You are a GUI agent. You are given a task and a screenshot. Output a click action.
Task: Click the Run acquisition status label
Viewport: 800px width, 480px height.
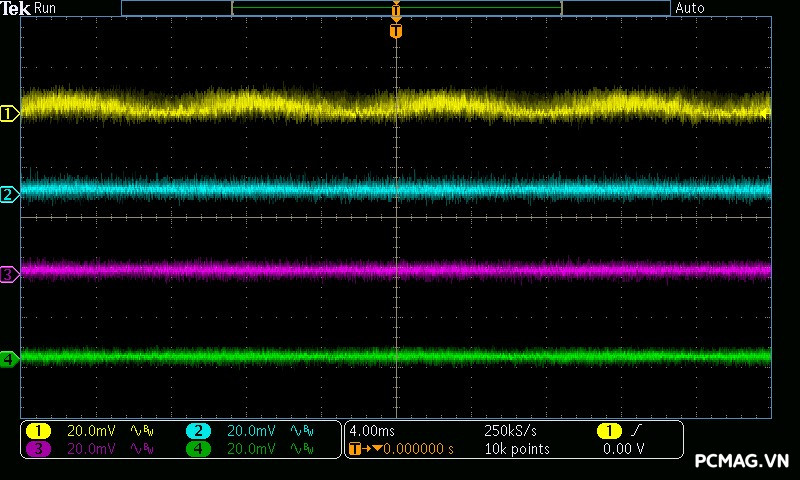[x=46, y=8]
